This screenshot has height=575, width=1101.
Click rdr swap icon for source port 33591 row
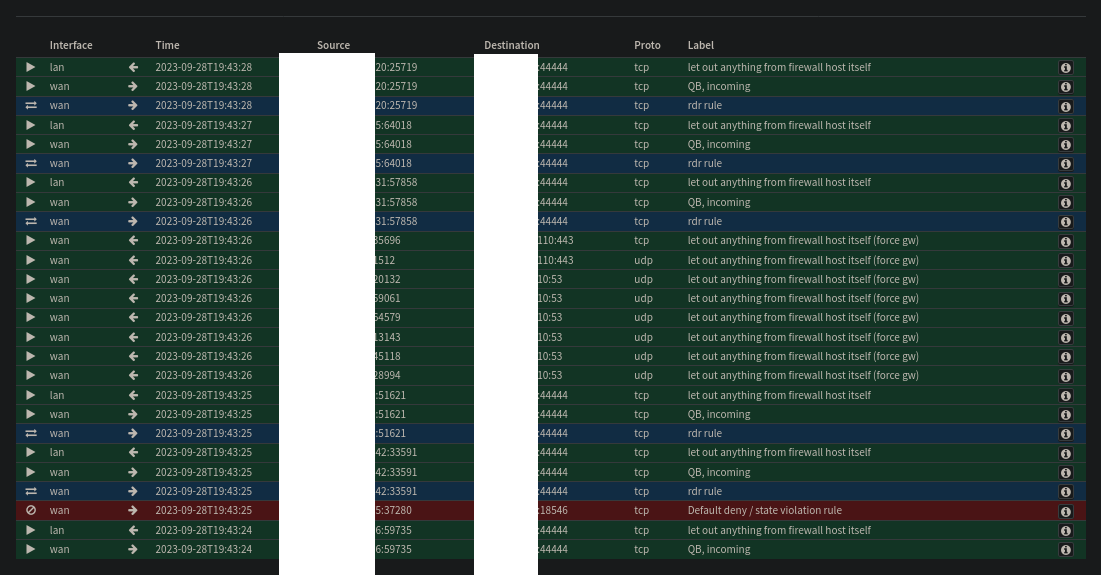coord(31,491)
